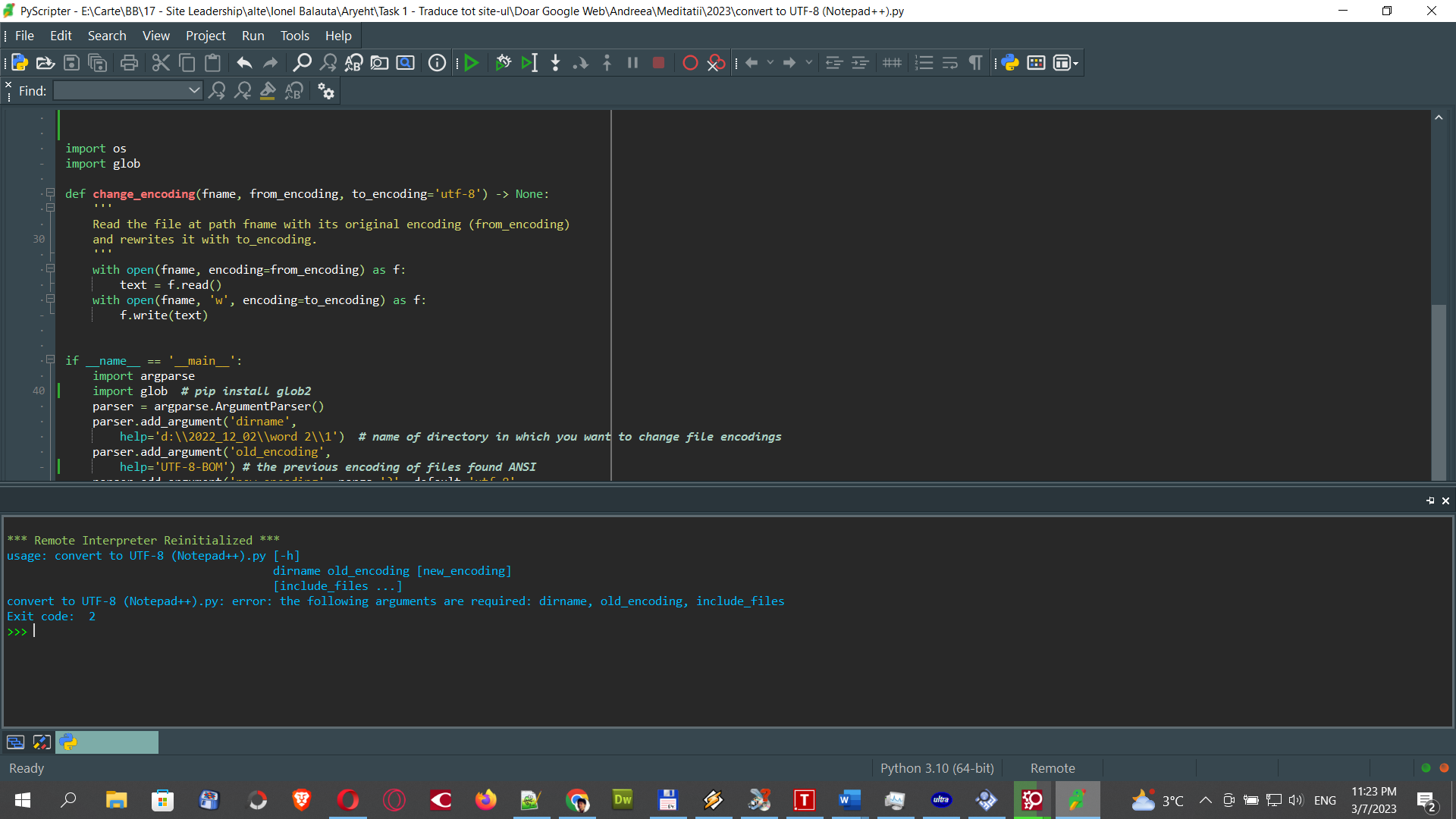Open the Run menu
Viewport: 1456px width, 819px height.
coord(253,36)
